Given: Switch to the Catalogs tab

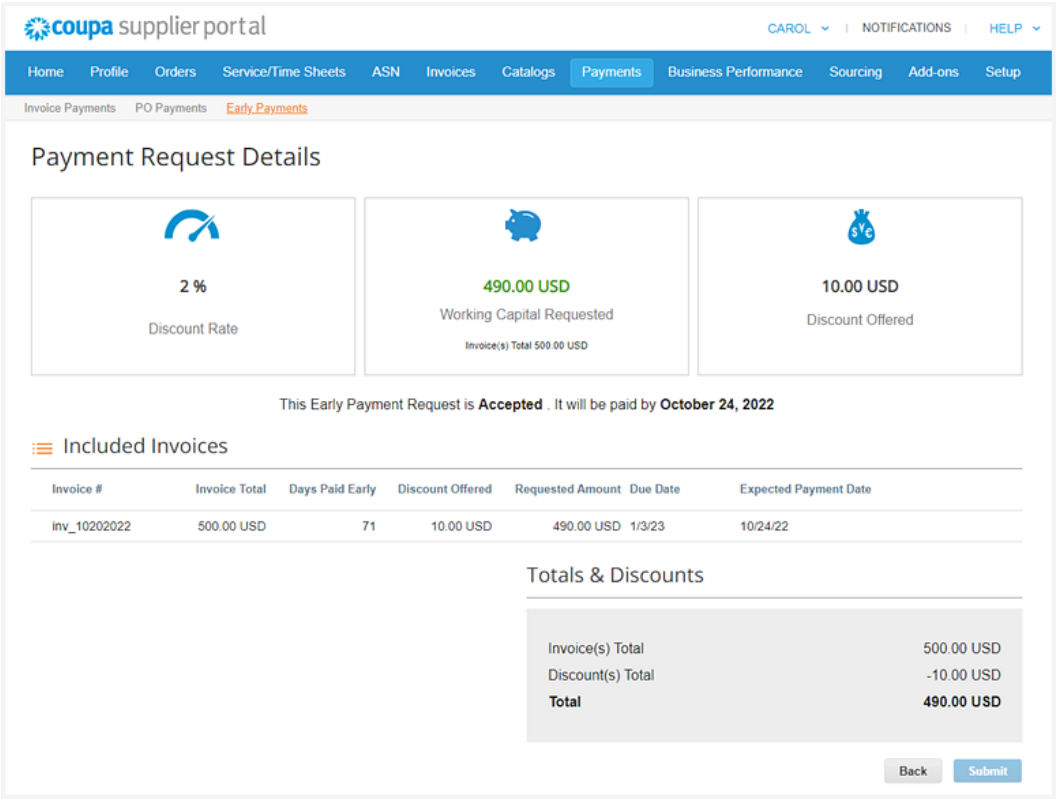Looking at the screenshot, I should tap(528, 72).
